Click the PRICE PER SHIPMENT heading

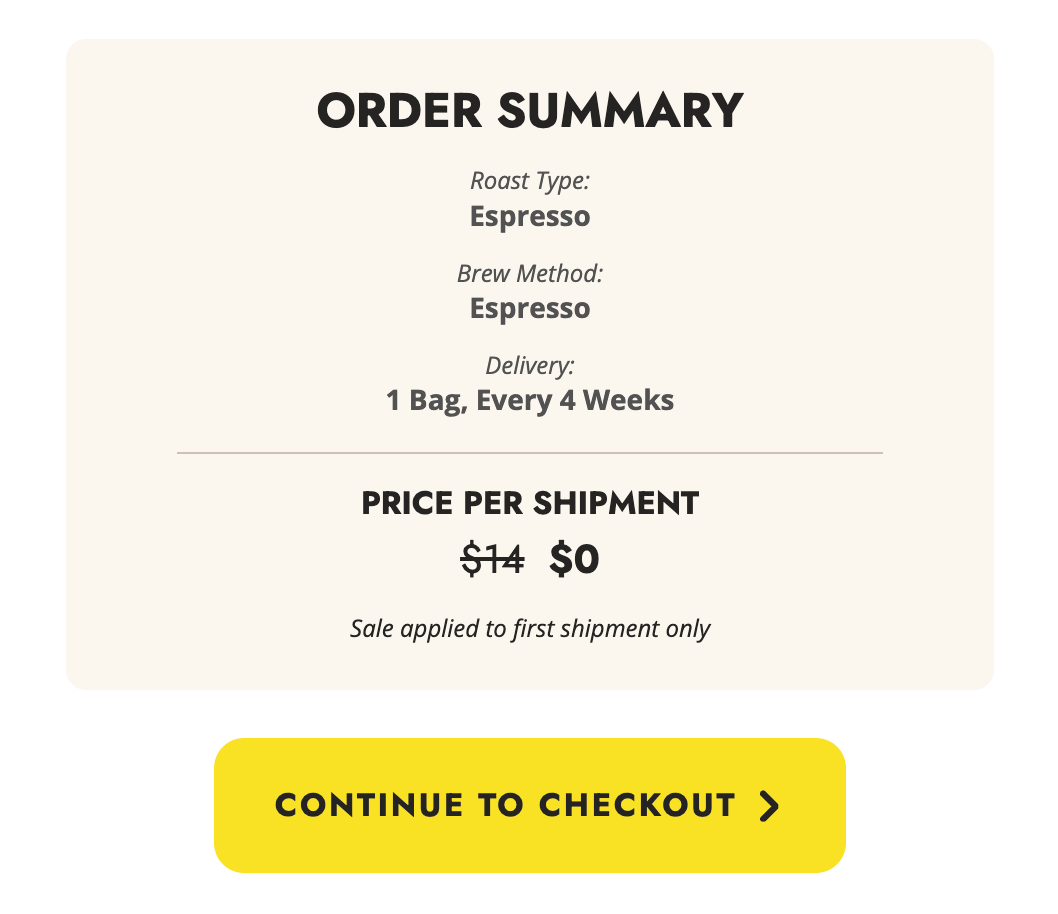pos(530,503)
